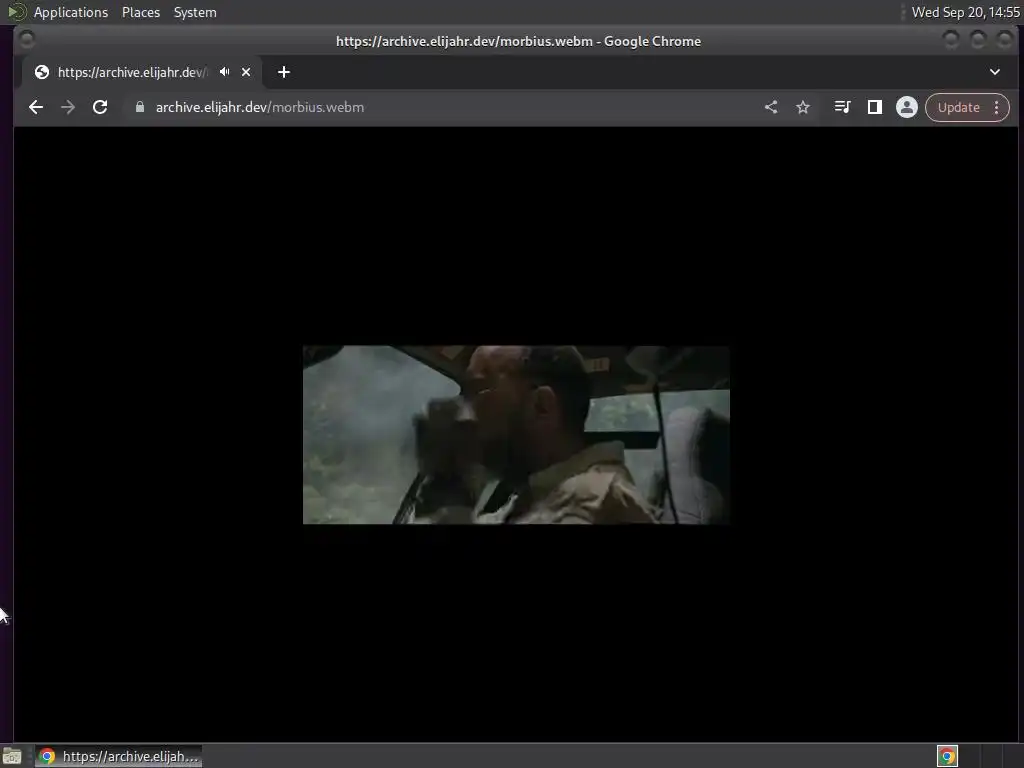Image resolution: width=1024 pixels, height=768 pixels.
Task: Click the Update button in Chrome
Action: click(x=959, y=107)
